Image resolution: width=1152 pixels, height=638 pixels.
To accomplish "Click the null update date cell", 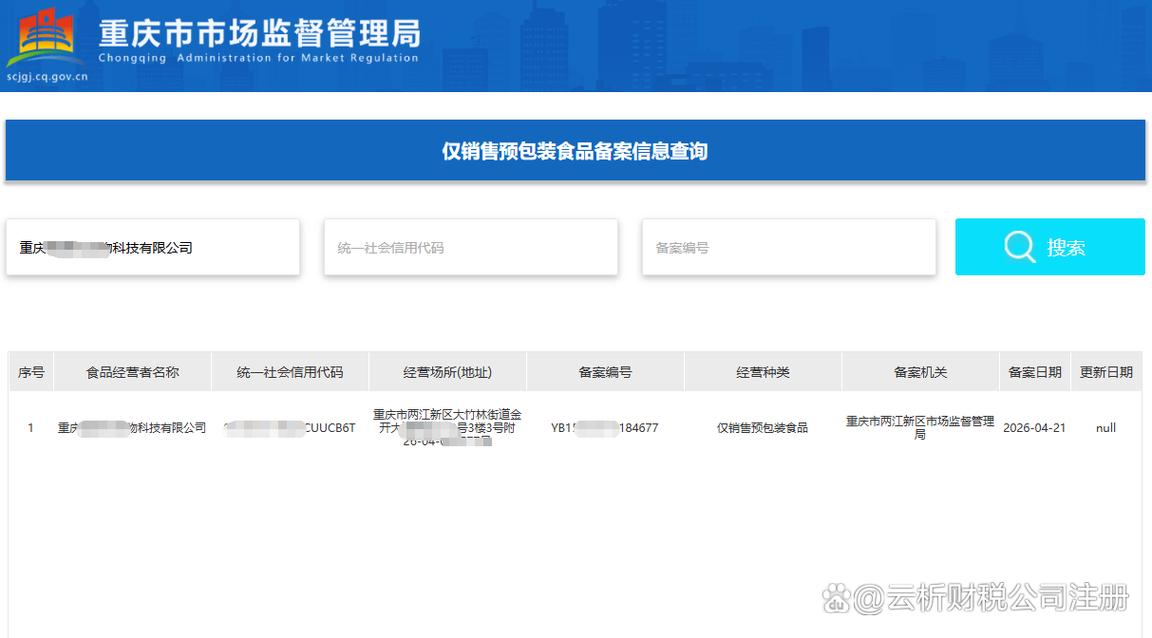I will pyautogui.click(x=1106, y=428).
